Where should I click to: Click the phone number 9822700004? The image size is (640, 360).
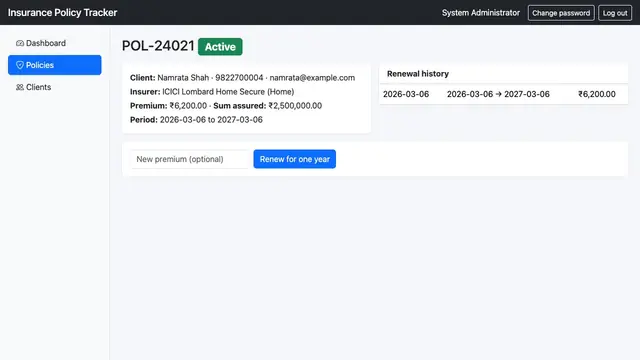tap(239, 78)
